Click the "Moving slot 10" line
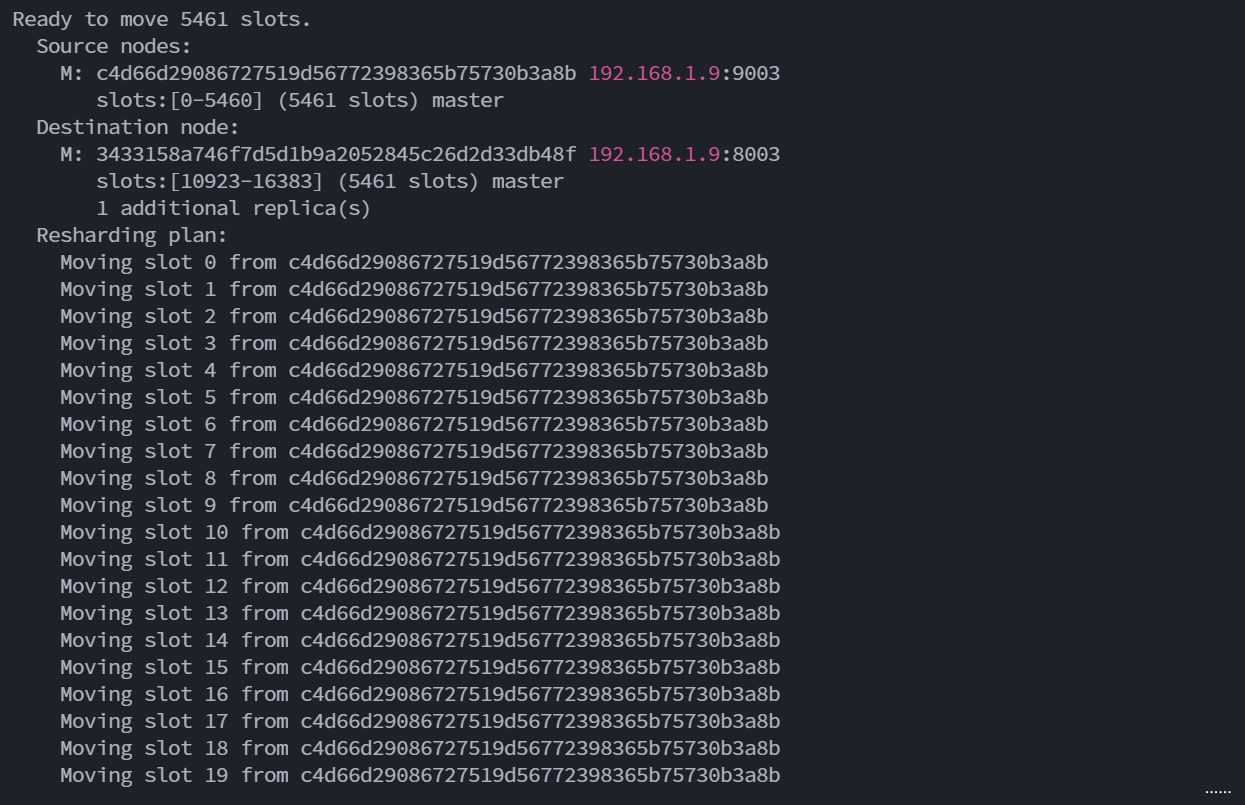This screenshot has height=805, width=1245. click(420, 532)
